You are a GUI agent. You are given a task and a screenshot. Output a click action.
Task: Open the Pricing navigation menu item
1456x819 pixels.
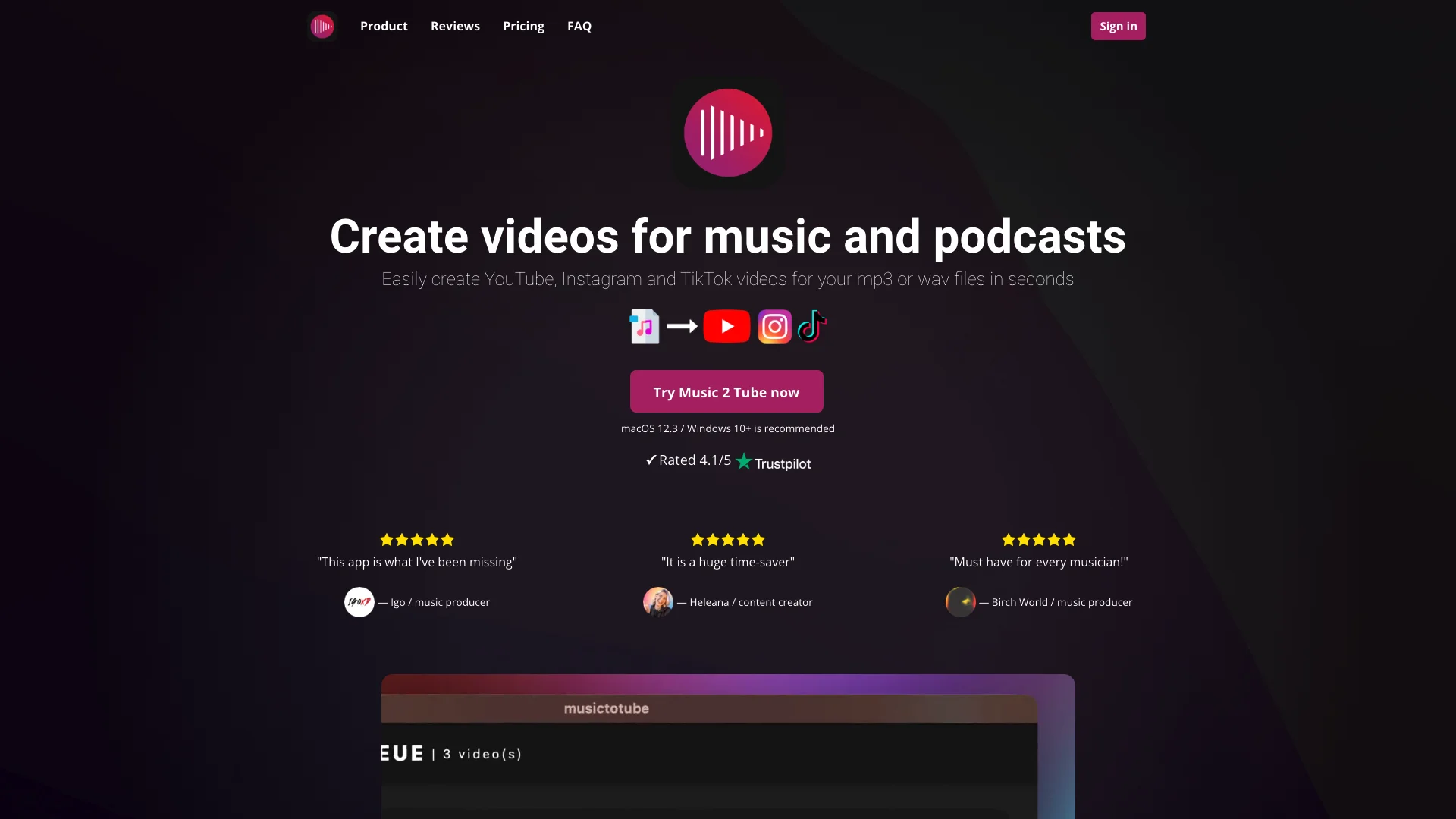point(523,26)
